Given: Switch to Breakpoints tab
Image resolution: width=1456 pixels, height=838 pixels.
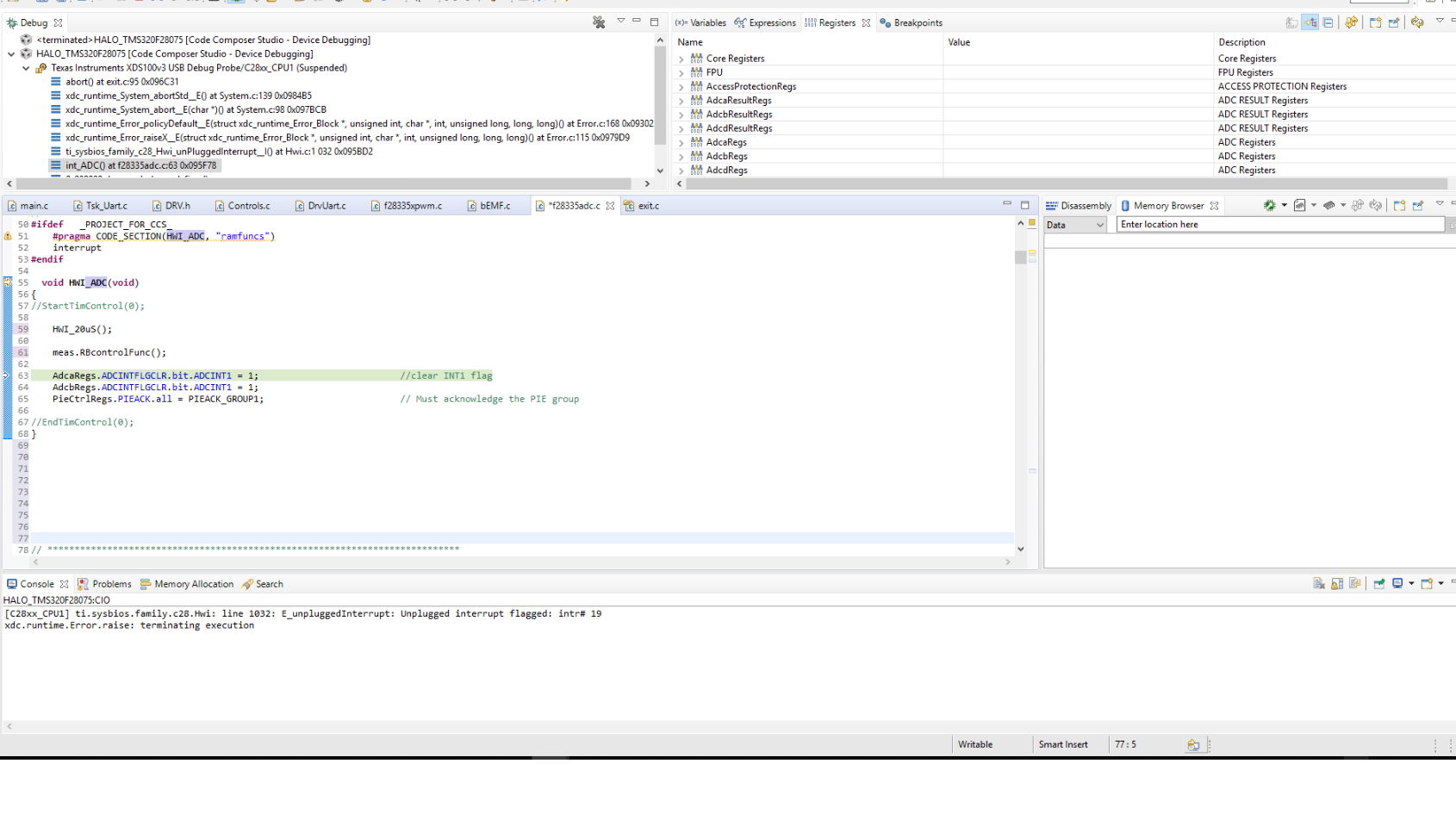Looking at the screenshot, I should (x=911, y=23).
